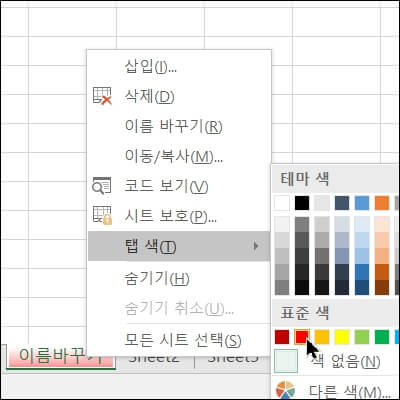The width and height of the screenshot is (400, 400).
Task: Select the 이름바꾸기 sheet tab
Action: (61, 356)
